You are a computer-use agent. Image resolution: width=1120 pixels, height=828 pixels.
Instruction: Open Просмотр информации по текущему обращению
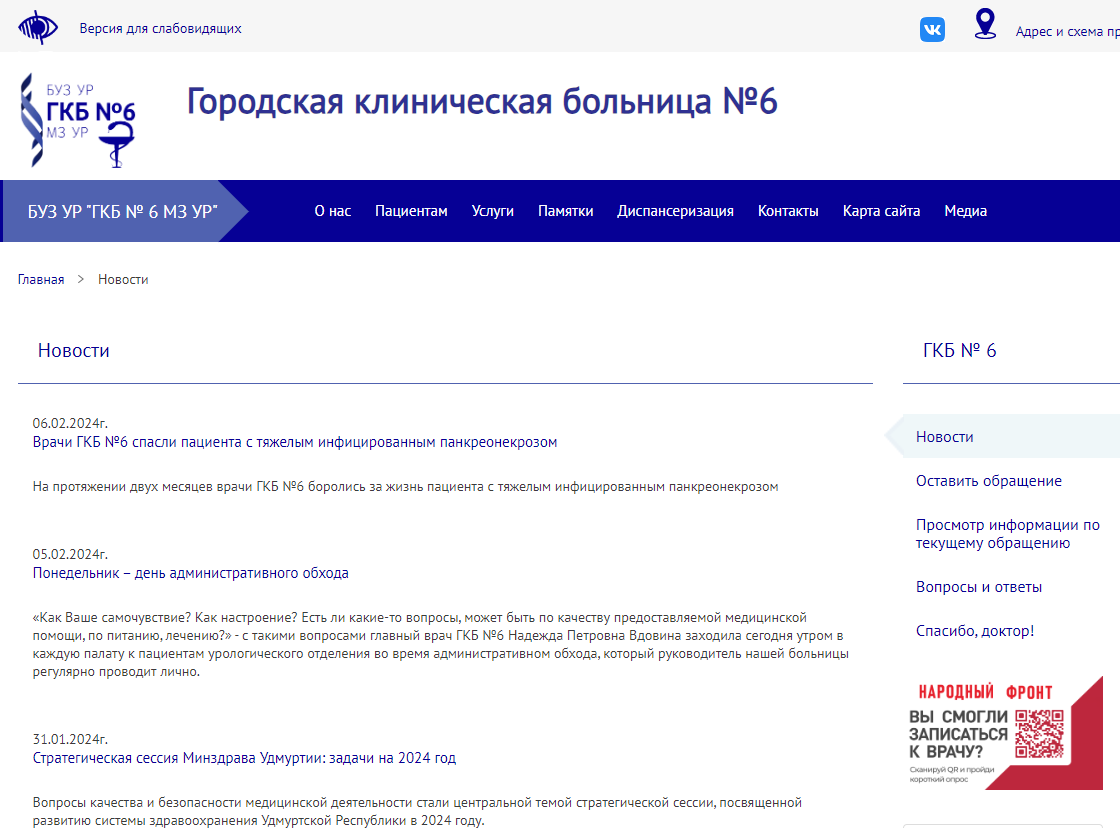click(x=1008, y=534)
